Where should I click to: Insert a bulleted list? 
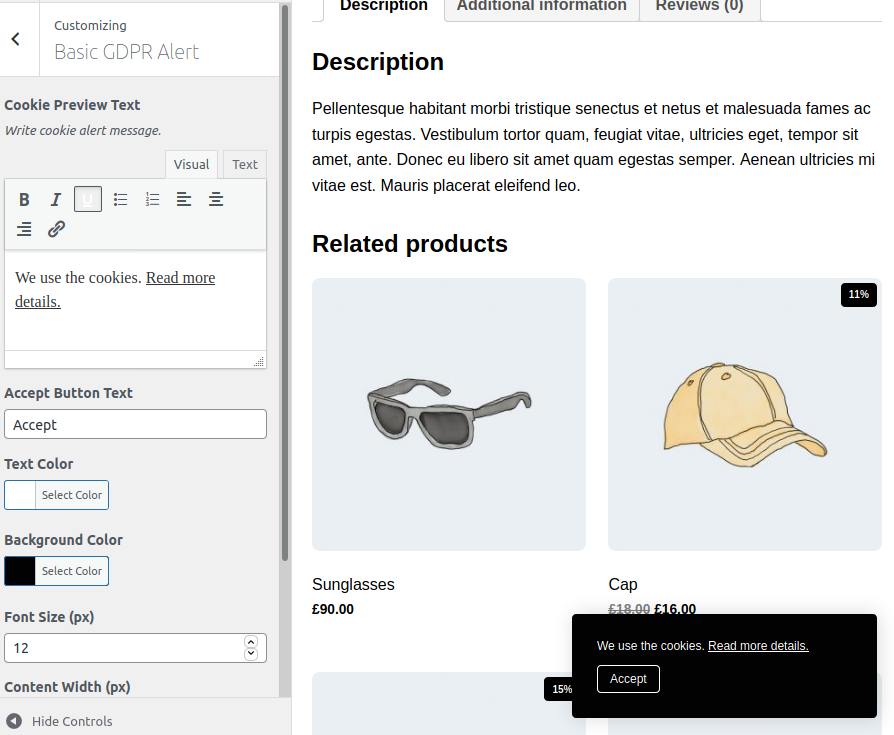click(x=120, y=200)
